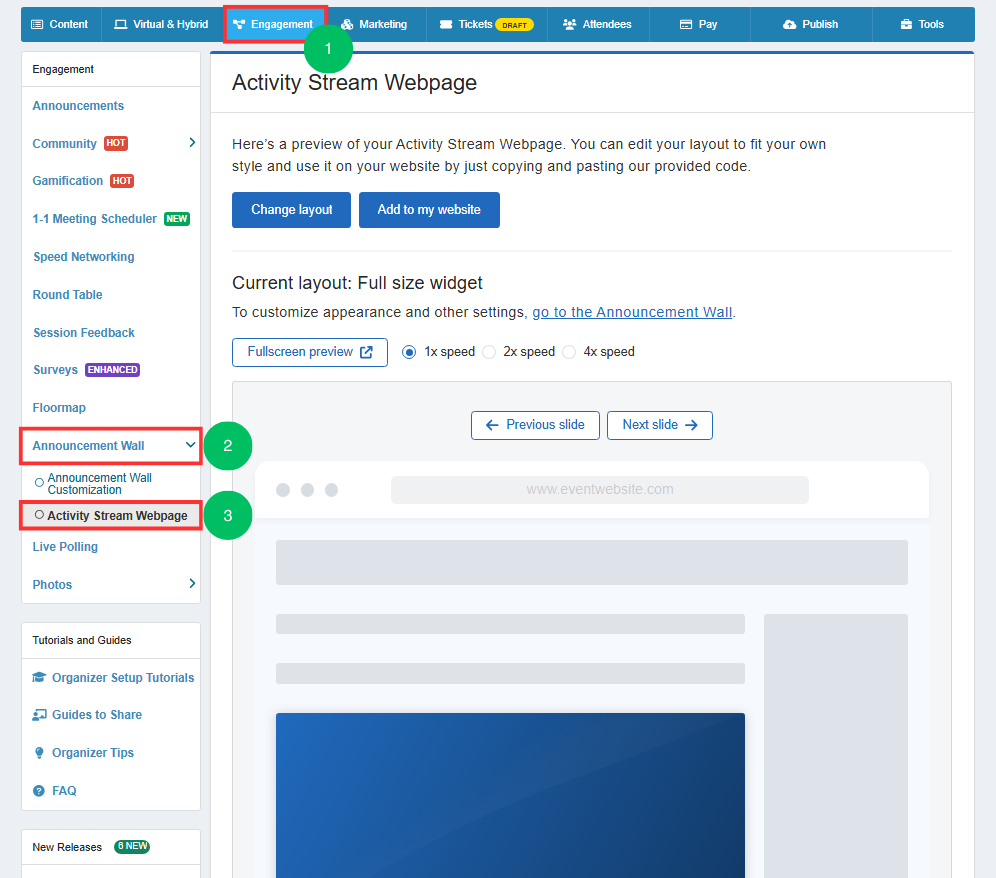Viewport: 996px width, 878px height.
Task: Click the www.eventwebsite.com address bar
Action: 600,490
